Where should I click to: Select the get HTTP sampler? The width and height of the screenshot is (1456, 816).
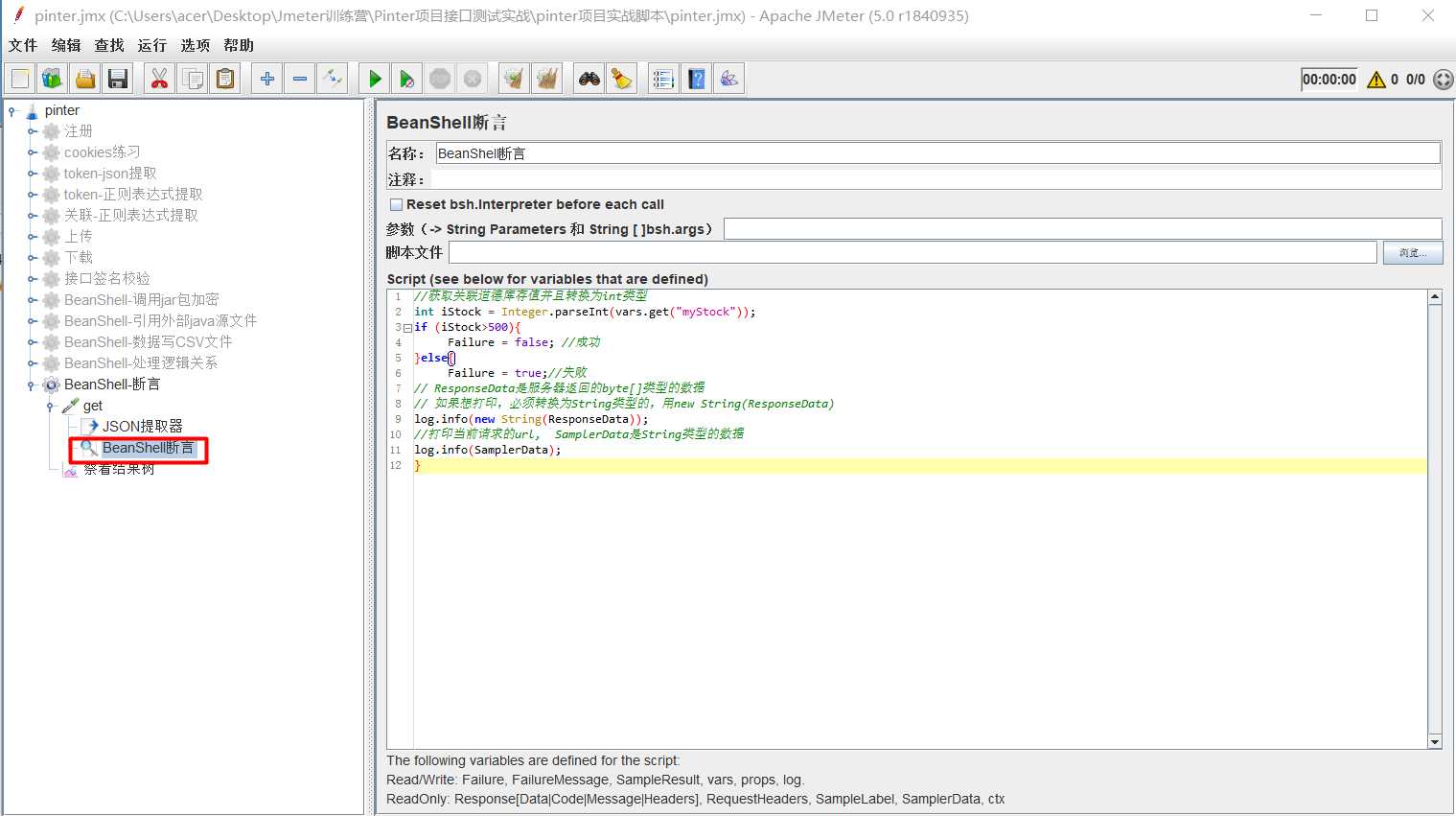[x=92, y=406]
